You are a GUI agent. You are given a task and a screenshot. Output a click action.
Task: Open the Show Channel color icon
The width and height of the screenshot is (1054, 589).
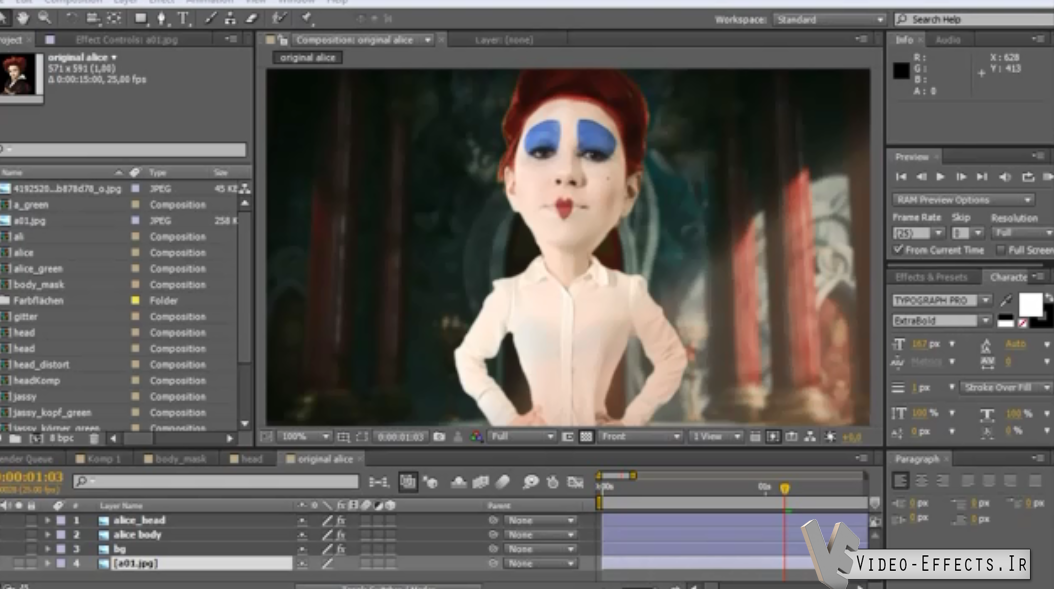(476, 437)
